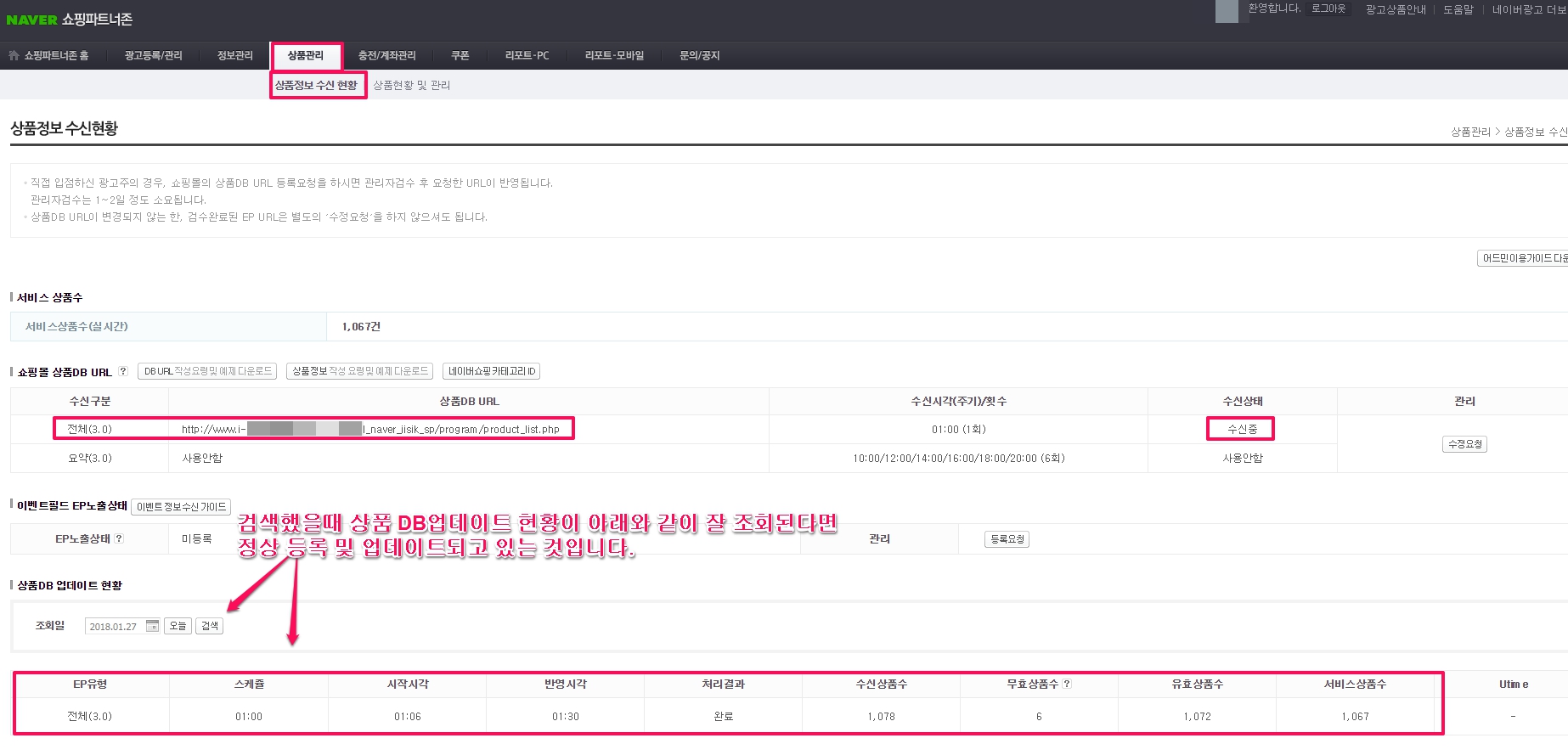This screenshot has width=1568, height=755.
Task: Click the 1,078 수신상품수 value
Action: pos(881,717)
